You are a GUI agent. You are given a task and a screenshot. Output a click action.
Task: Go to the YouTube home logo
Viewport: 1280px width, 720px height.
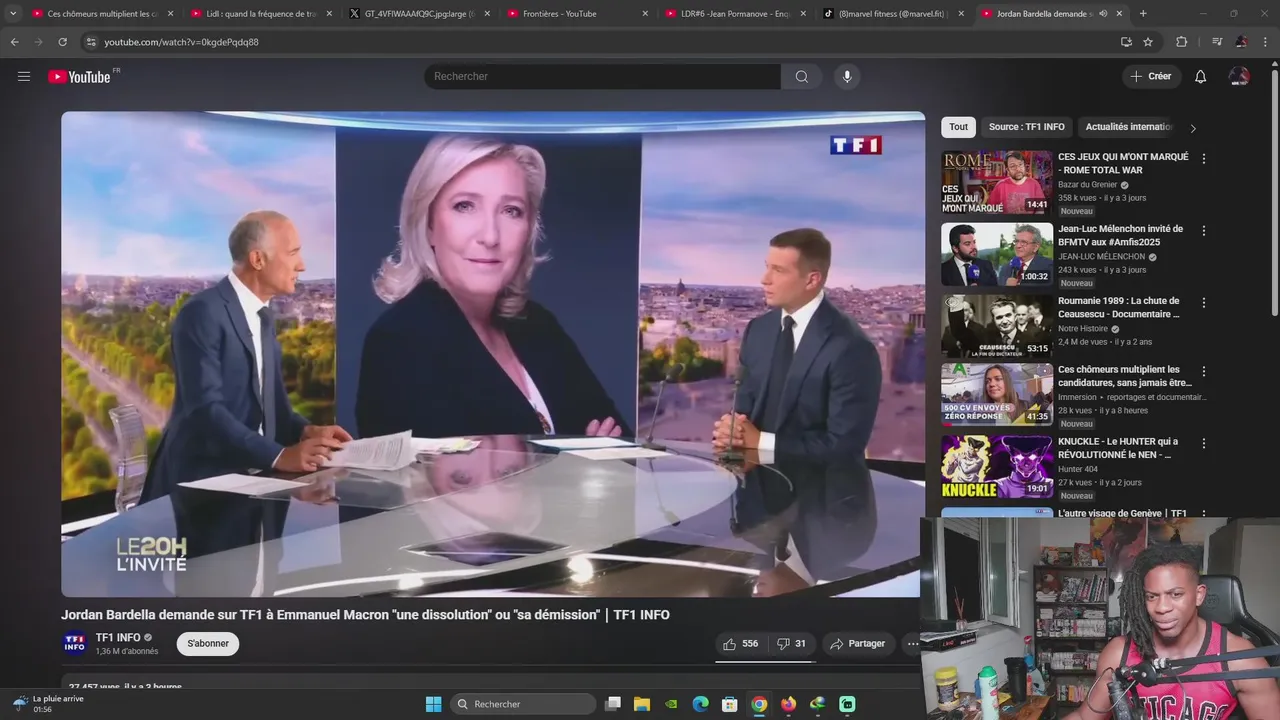click(79, 77)
